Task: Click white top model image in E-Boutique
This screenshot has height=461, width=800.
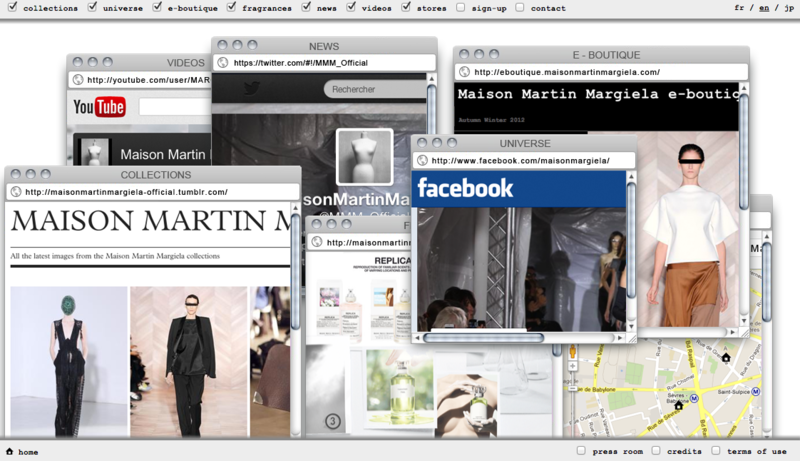Action: [x=688, y=229]
